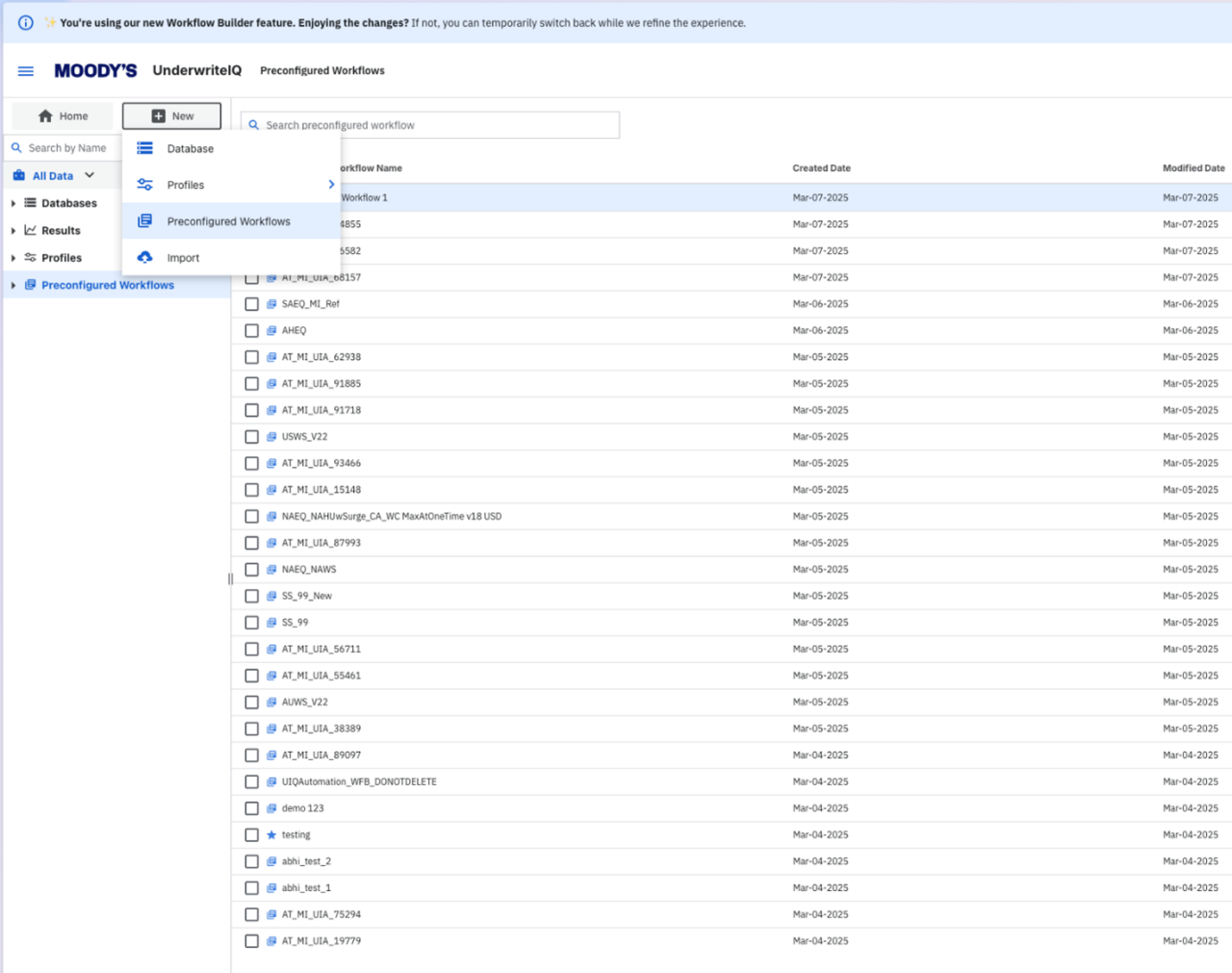This screenshot has width=1232, height=973.
Task: Click the chart icon beside Results
Action: (x=32, y=230)
